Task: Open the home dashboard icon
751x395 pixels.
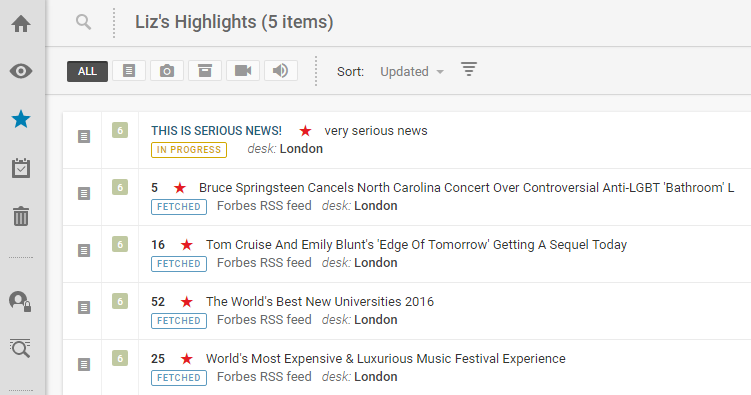Action: 21,23
